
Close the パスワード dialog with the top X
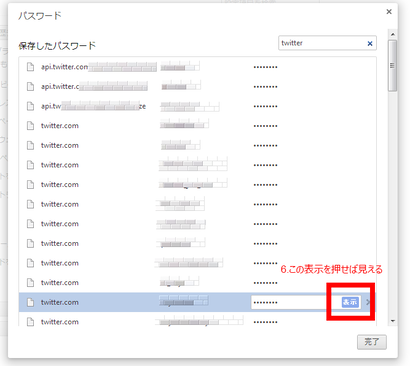coord(389,12)
